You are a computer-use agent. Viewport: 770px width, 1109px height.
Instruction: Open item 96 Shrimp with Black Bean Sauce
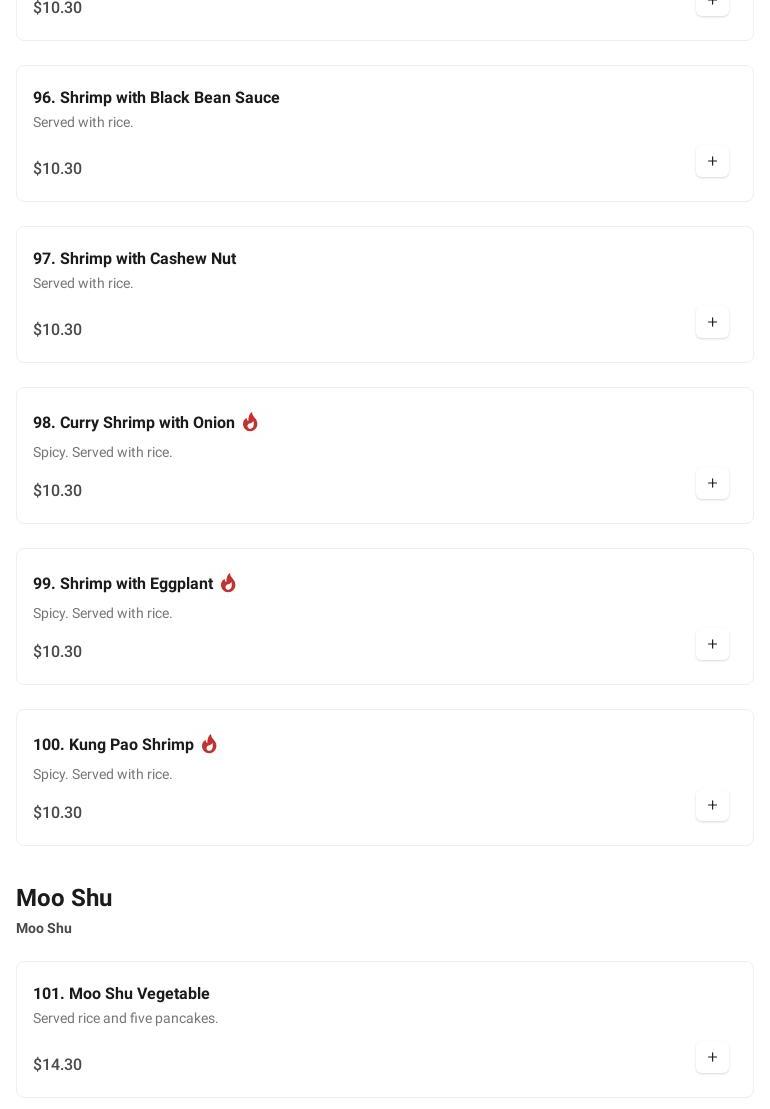click(x=156, y=98)
